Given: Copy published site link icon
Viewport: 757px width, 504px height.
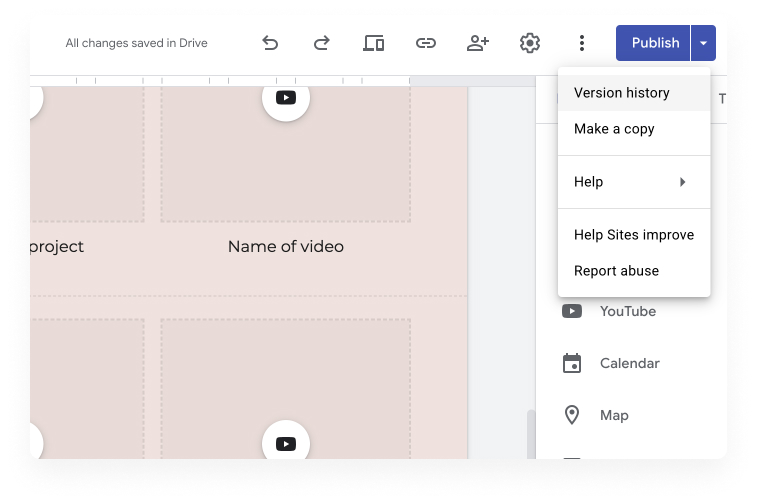Looking at the screenshot, I should pos(426,43).
